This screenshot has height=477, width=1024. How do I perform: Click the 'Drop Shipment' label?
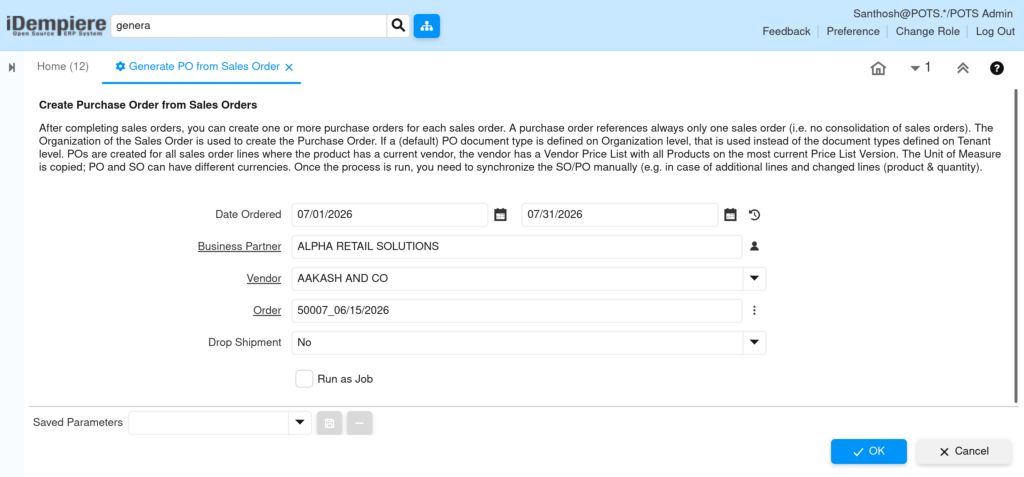tap(245, 342)
